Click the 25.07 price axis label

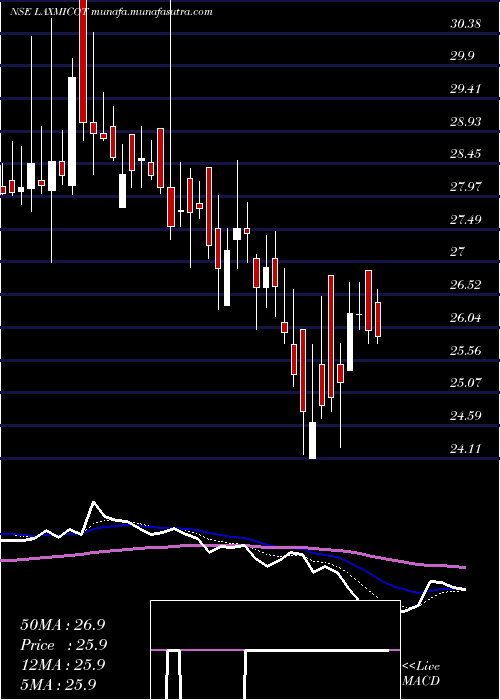(x=466, y=383)
